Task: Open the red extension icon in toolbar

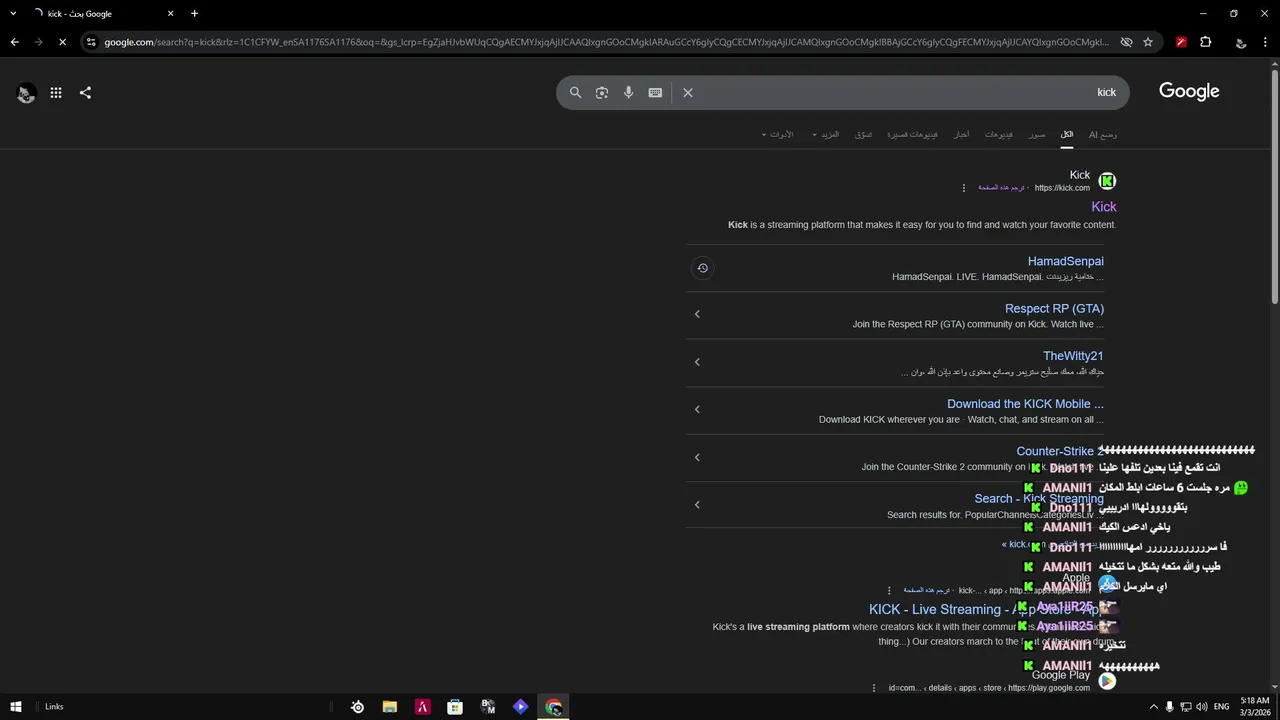Action: (x=1181, y=42)
